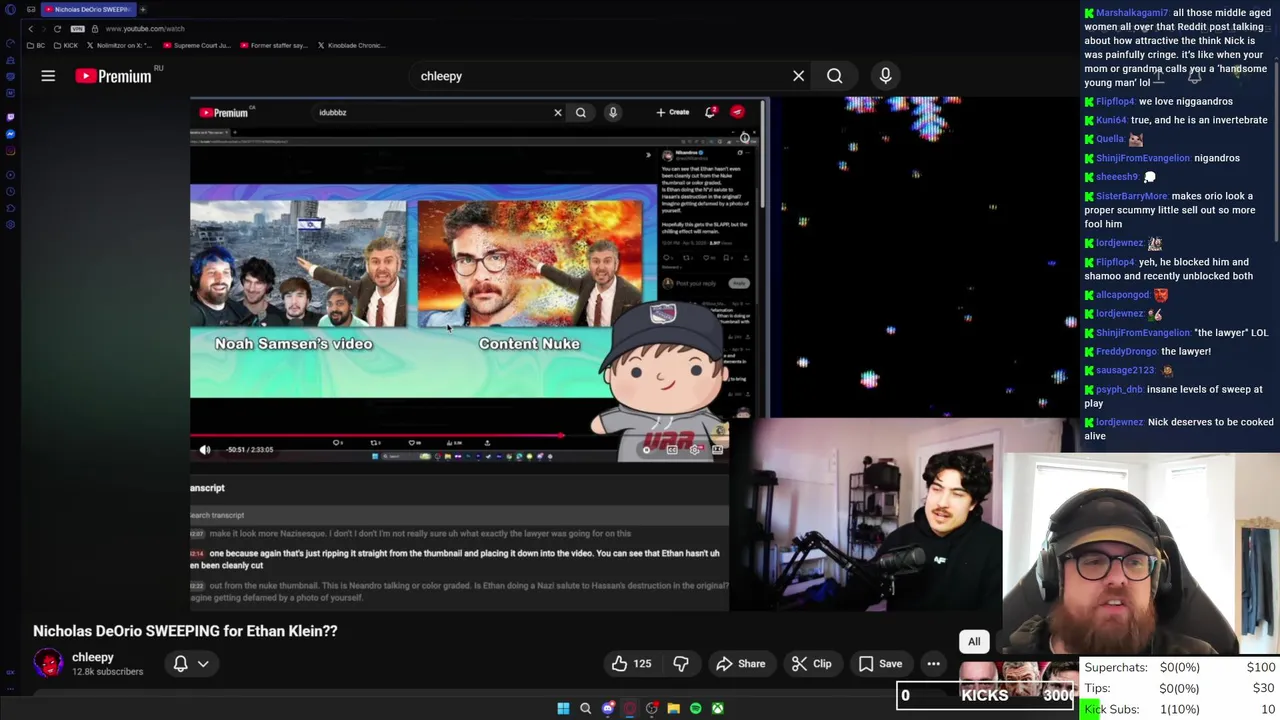Mute the video player volume
Image resolution: width=1280 pixels, height=720 pixels.
point(205,450)
